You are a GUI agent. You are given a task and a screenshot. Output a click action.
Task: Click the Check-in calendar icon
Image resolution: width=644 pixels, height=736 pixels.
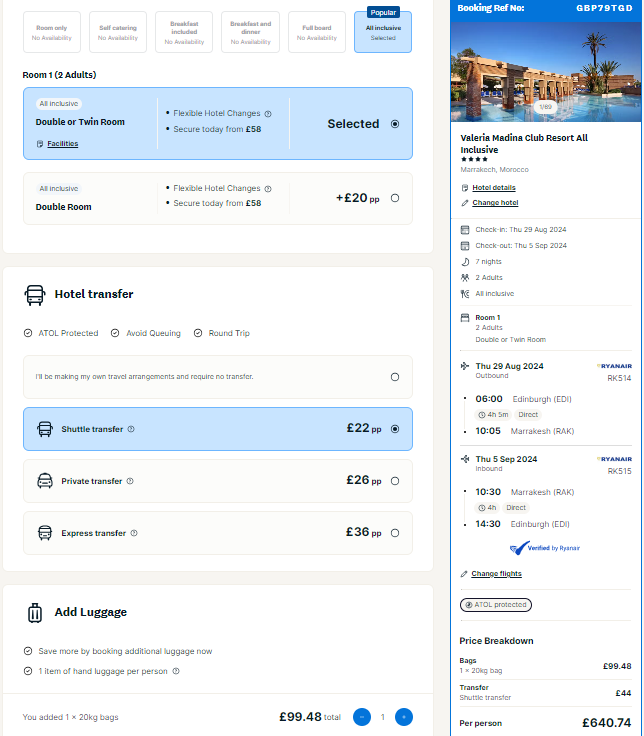point(465,230)
